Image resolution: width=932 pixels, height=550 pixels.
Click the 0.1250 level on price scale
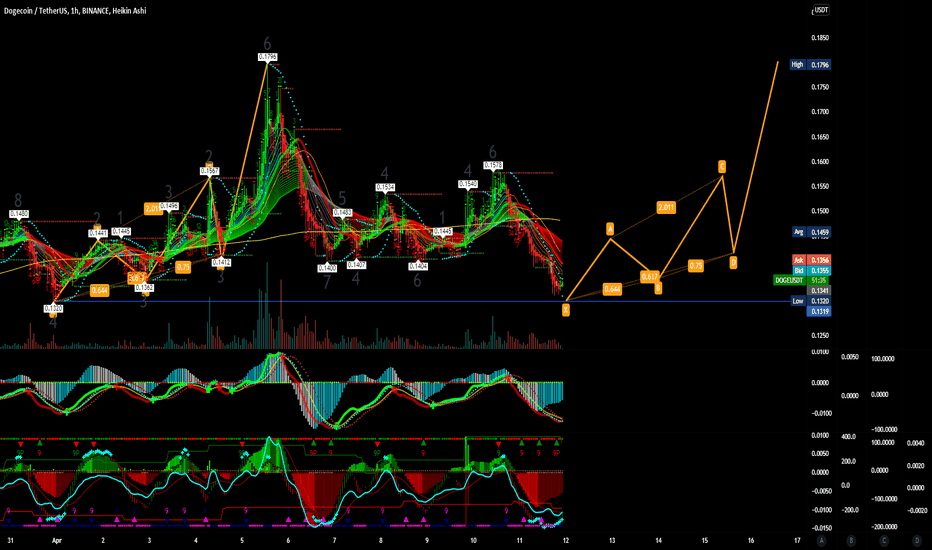click(820, 335)
